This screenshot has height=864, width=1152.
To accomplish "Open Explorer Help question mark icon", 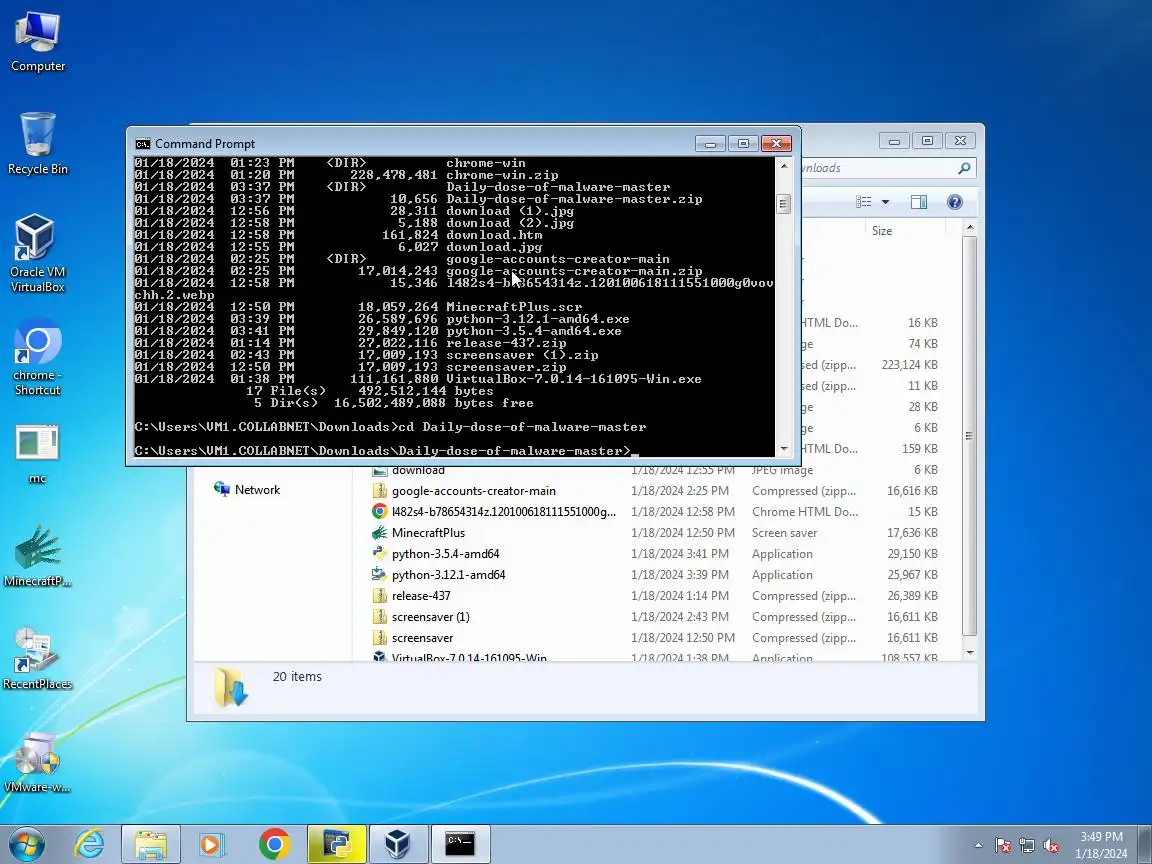I will 954,202.
